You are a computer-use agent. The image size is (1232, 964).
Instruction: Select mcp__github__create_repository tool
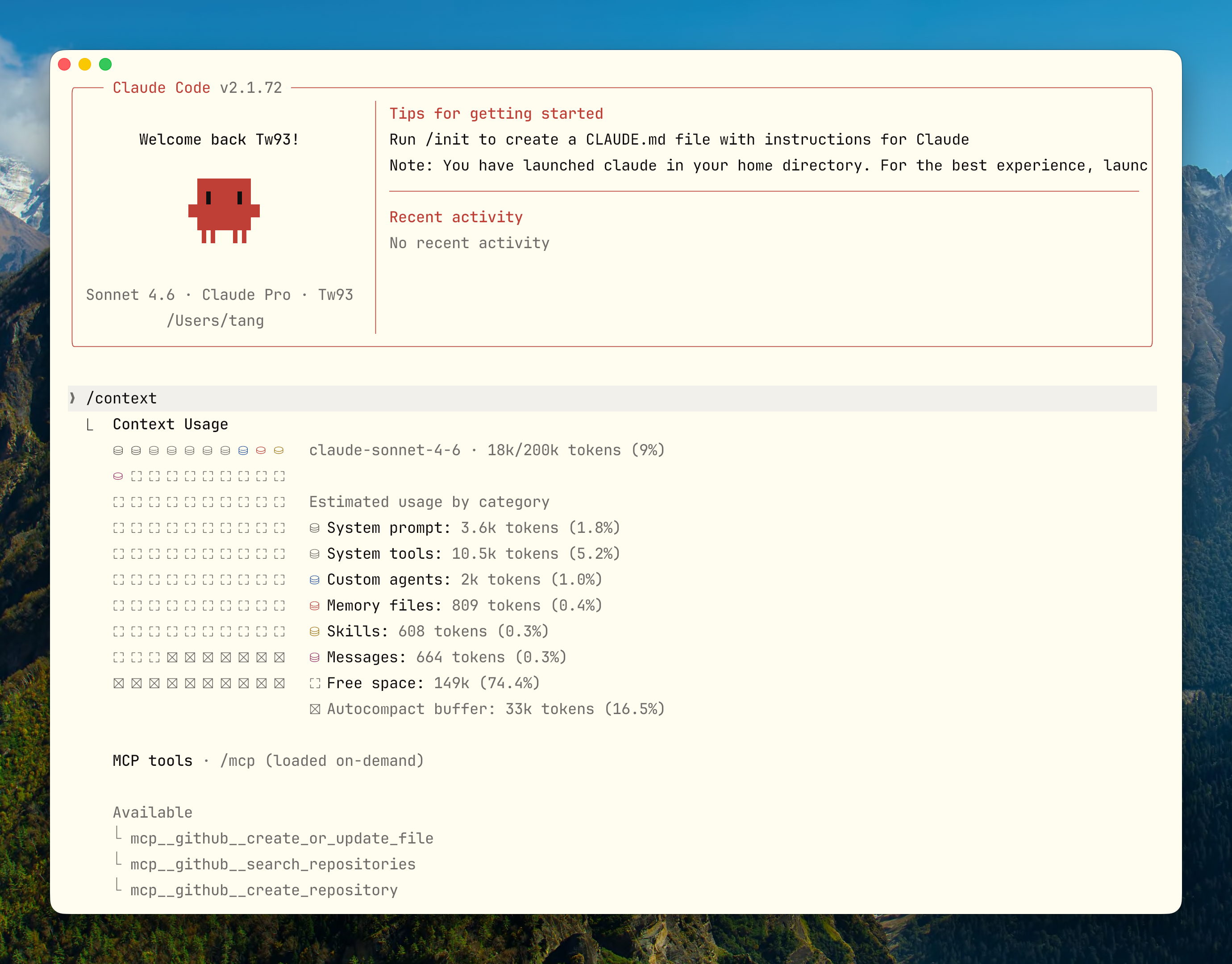pyautogui.click(x=263, y=890)
